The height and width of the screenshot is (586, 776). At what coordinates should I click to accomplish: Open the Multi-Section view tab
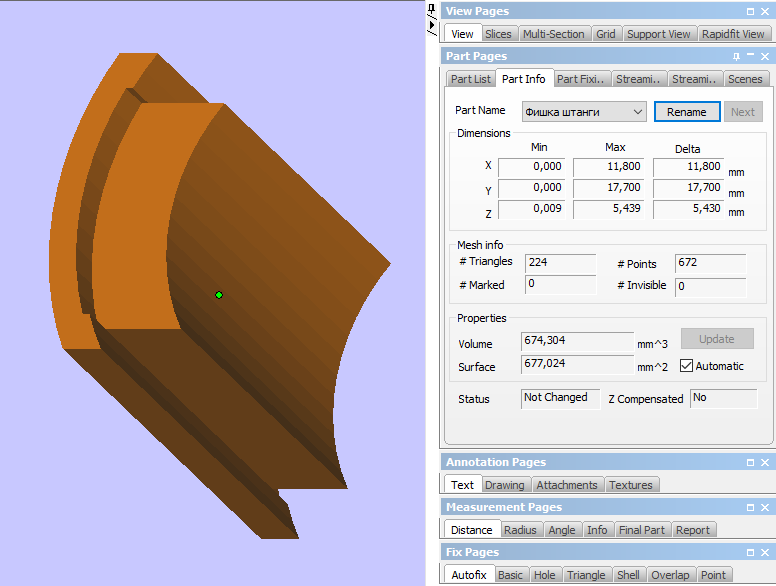(553, 34)
